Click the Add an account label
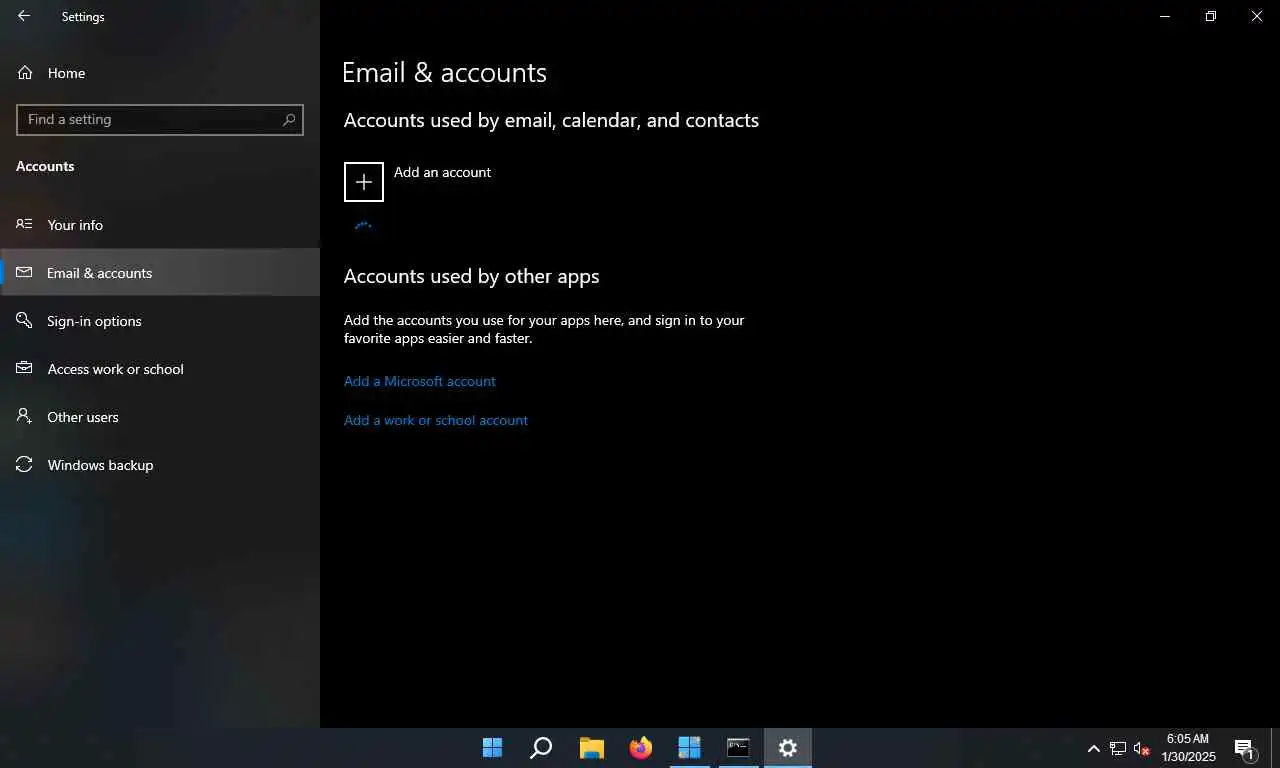 442,172
